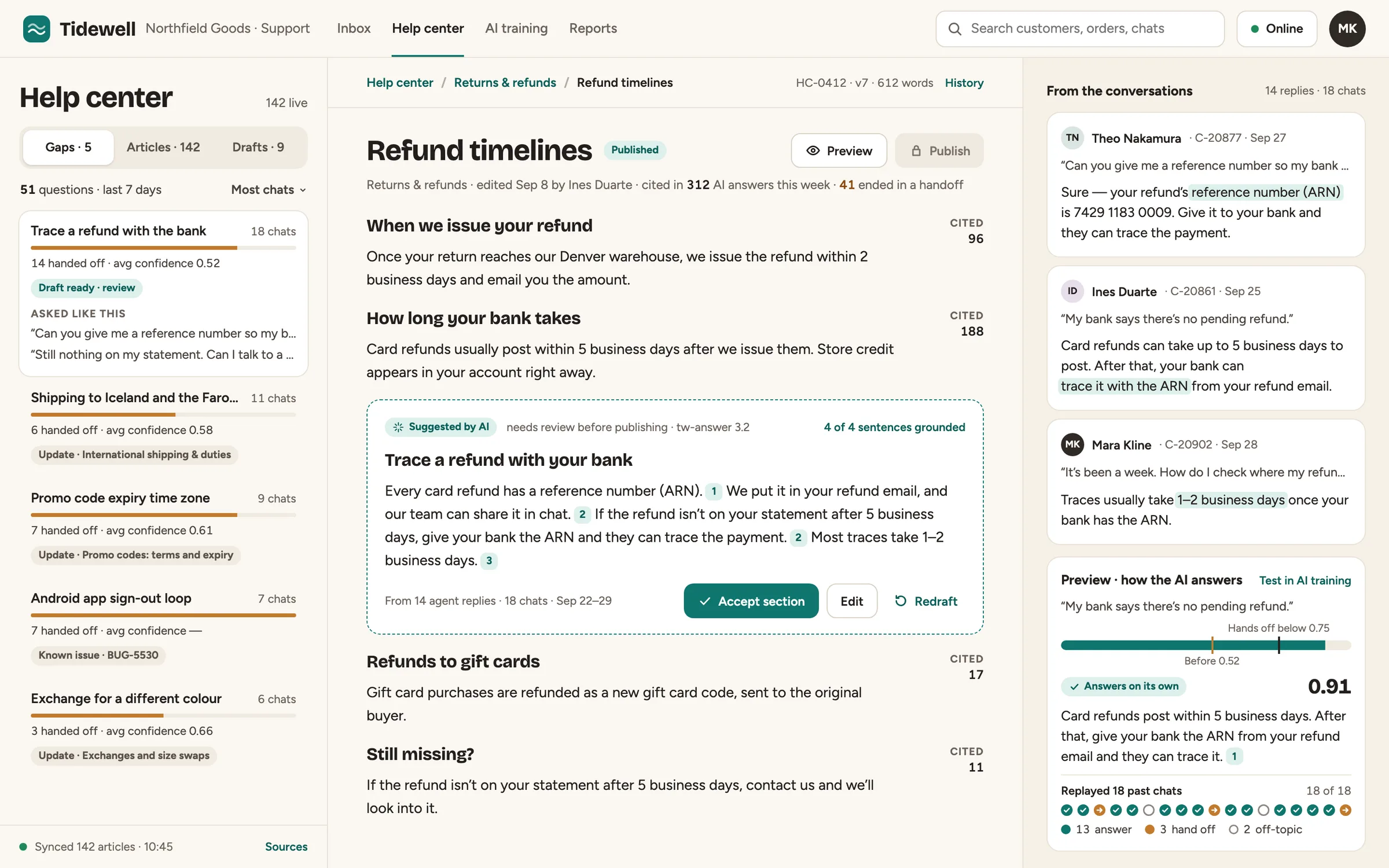
Task: Click the Returns & refunds breadcrumb
Action: [x=505, y=83]
